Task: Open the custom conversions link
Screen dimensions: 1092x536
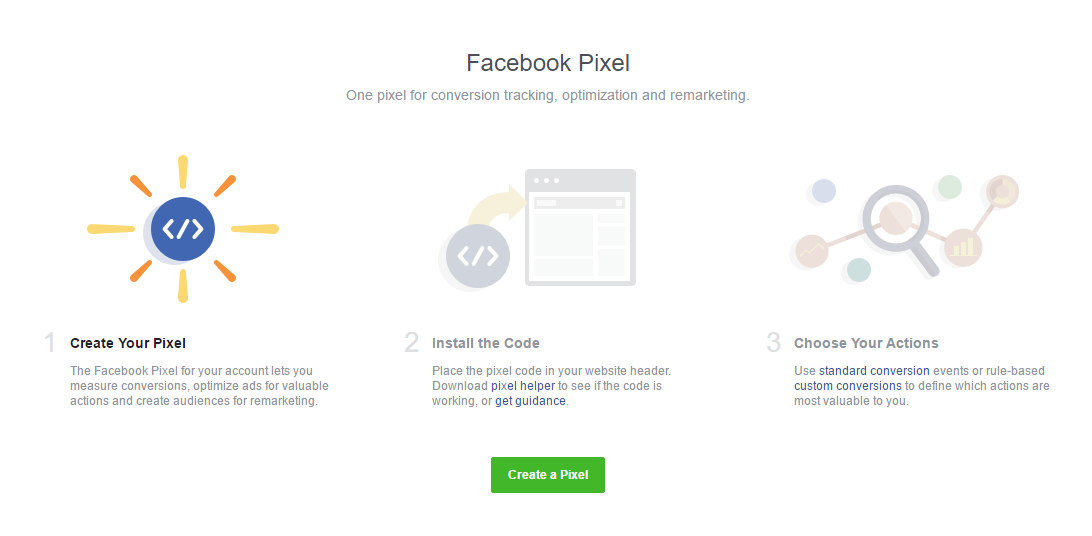Action: 848,386
